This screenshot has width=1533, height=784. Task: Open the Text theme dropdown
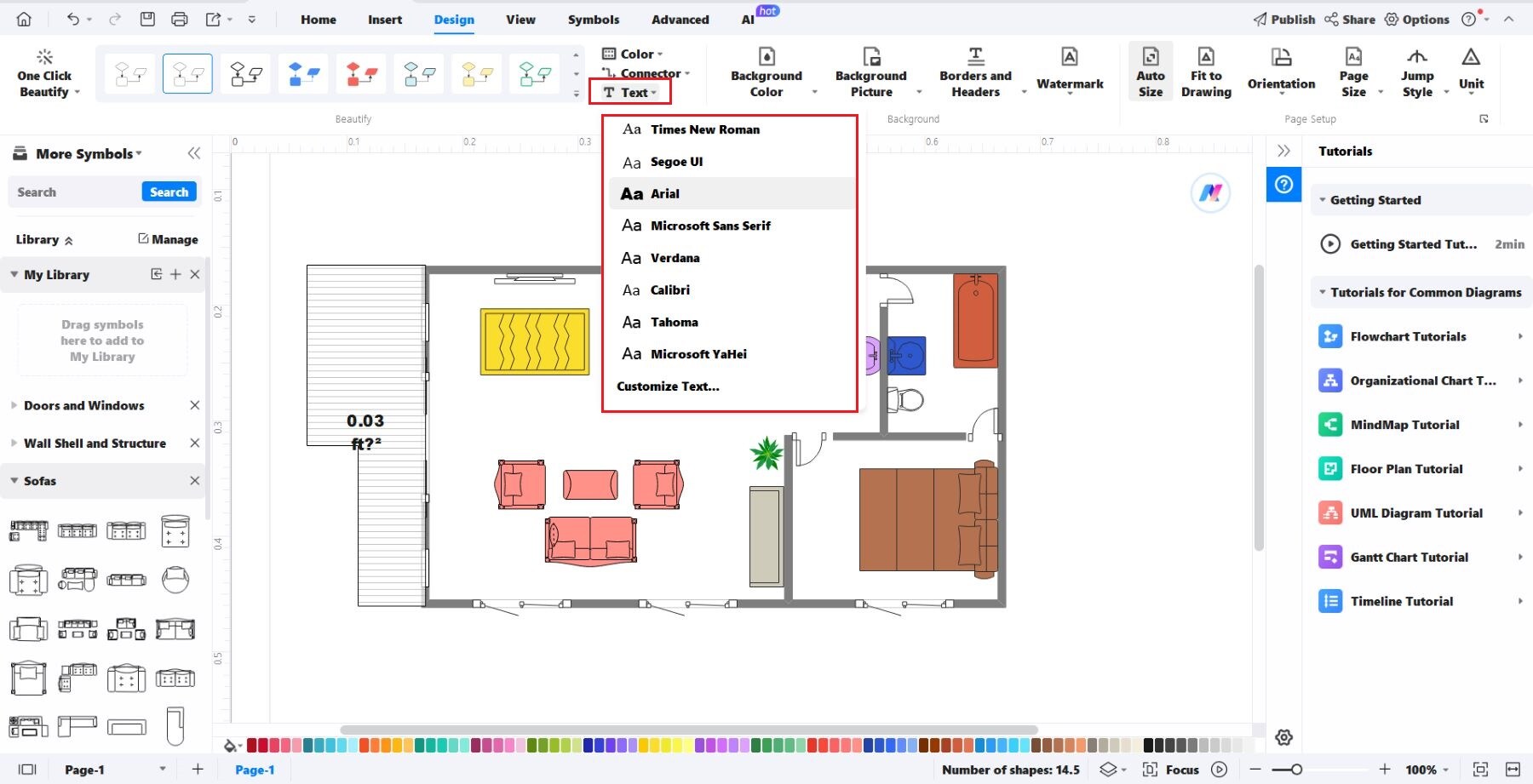point(630,92)
